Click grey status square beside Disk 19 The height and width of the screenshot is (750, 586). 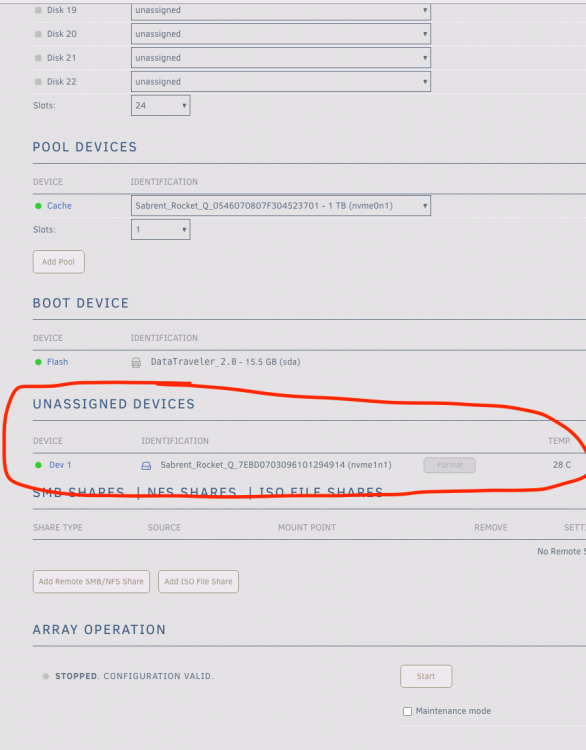tap(38, 10)
